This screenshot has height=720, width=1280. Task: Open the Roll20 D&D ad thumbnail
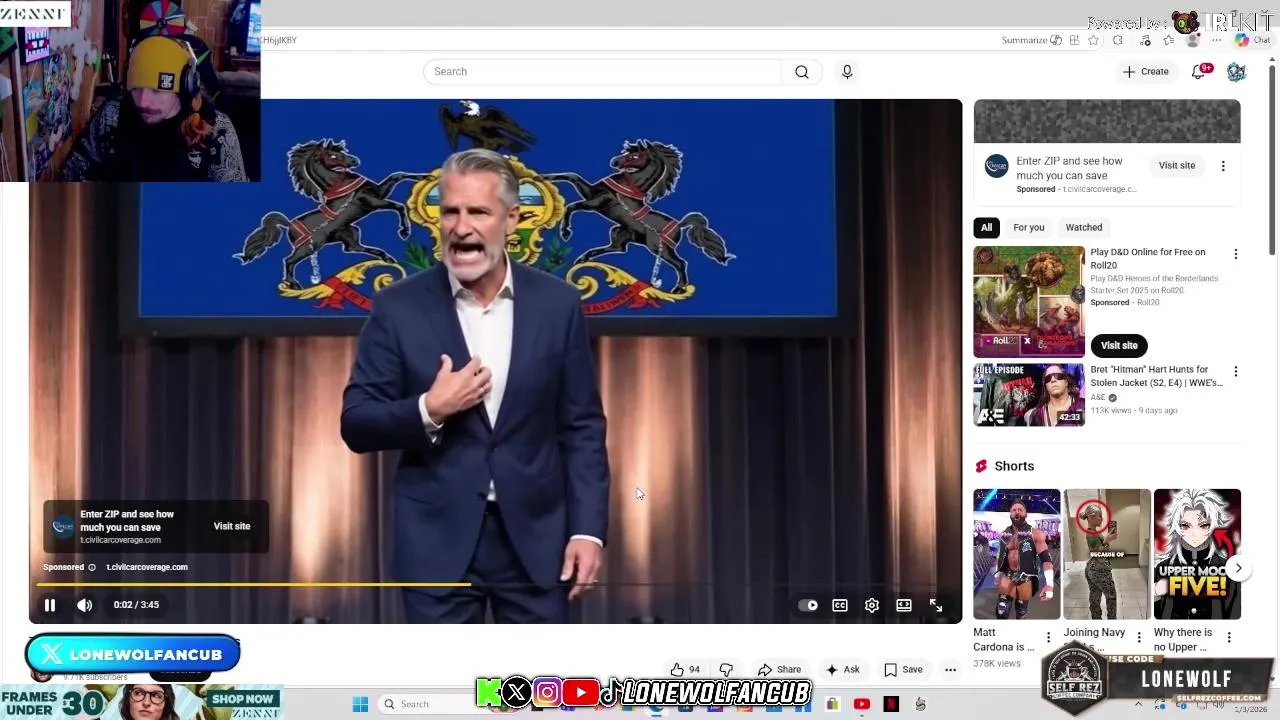pyautogui.click(x=1029, y=302)
